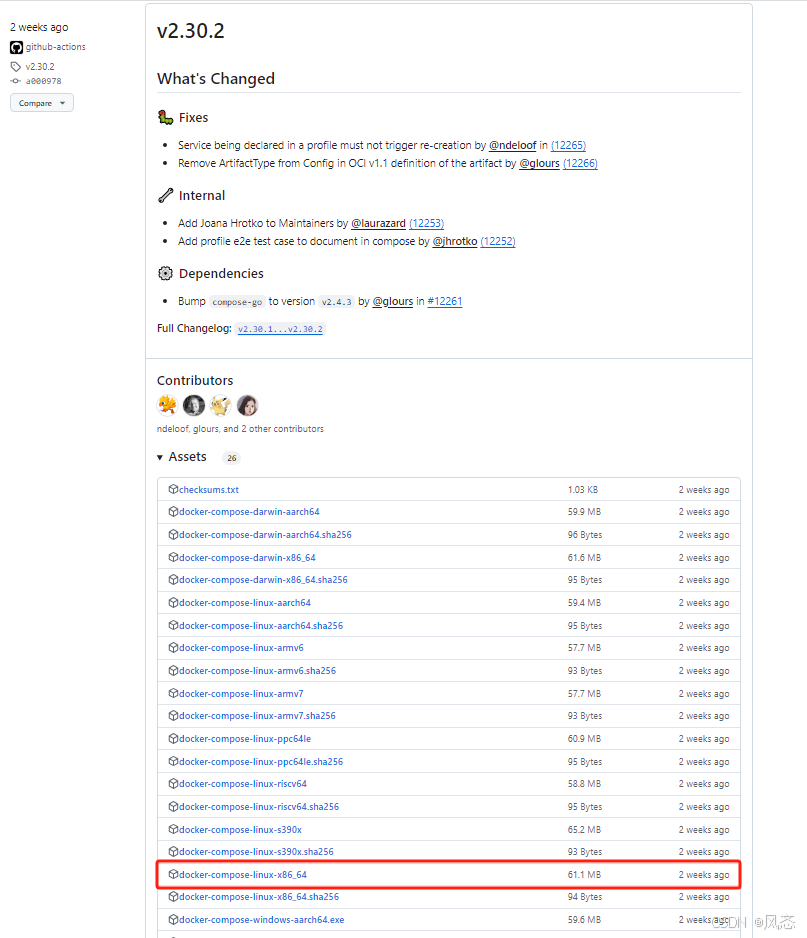Download checksums.txt
Viewport: 807px width, 938px height.
(x=209, y=489)
